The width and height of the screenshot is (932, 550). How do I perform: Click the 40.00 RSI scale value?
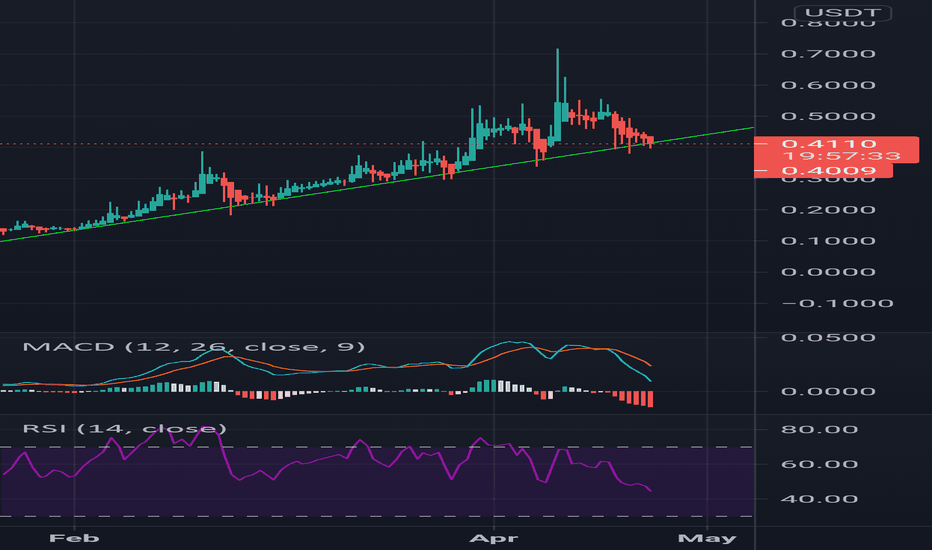coord(820,499)
